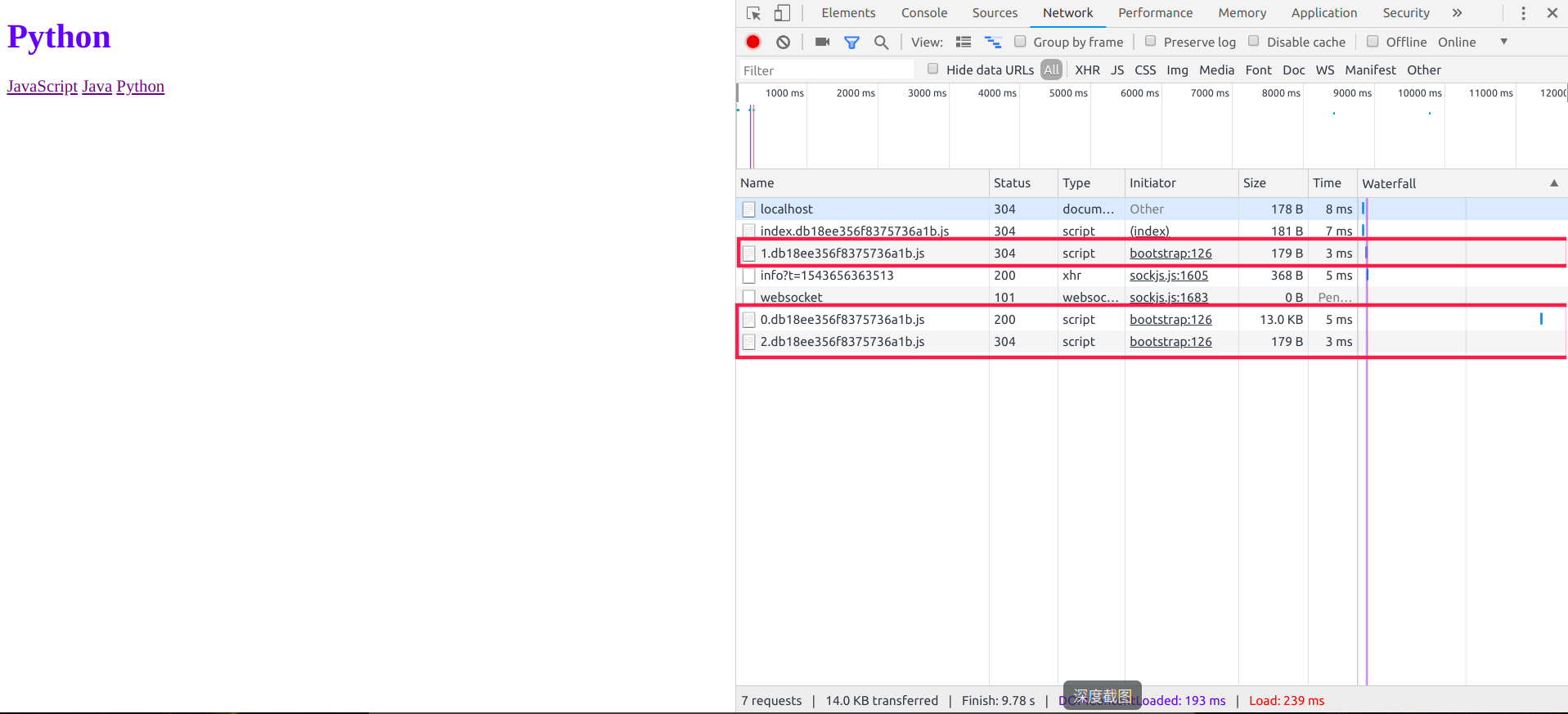Filter requests by Doc
Image resolution: width=1568 pixels, height=714 pixels.
[1293, 70]
